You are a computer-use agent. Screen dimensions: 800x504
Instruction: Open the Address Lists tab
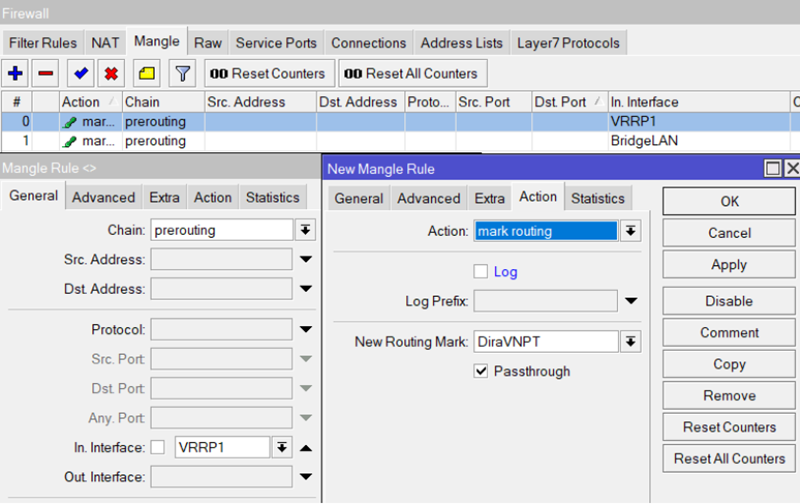pyautogui.click(x=461, y=43)
